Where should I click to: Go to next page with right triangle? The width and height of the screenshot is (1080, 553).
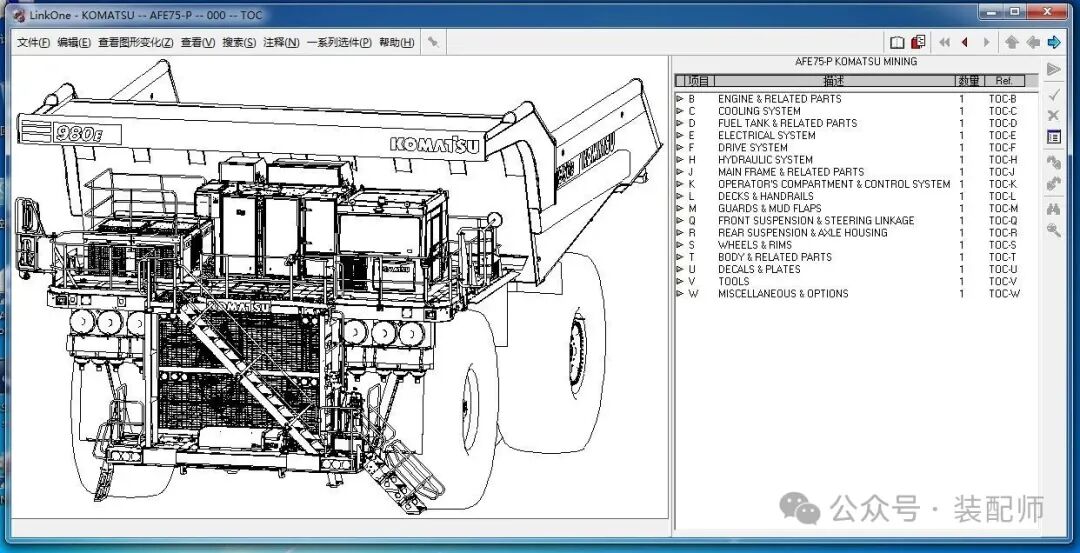click(987, 43)
